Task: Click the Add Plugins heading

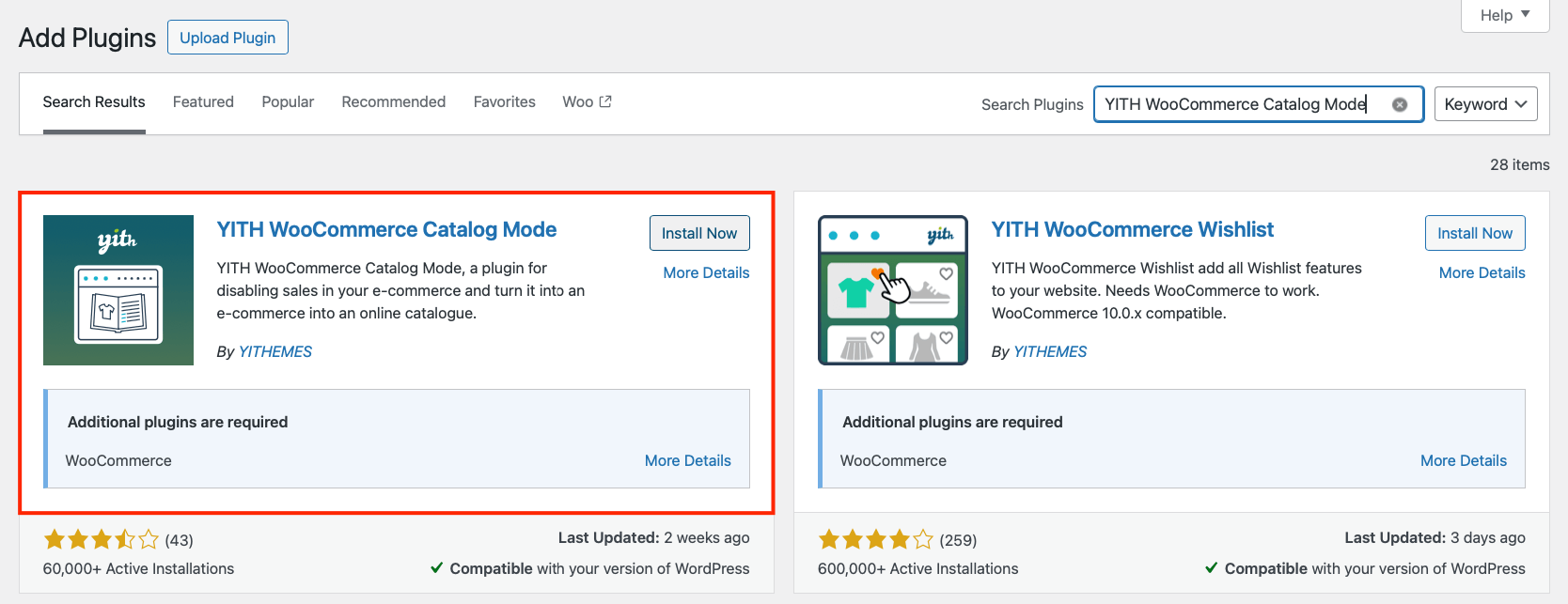Action: pos(87,38)
